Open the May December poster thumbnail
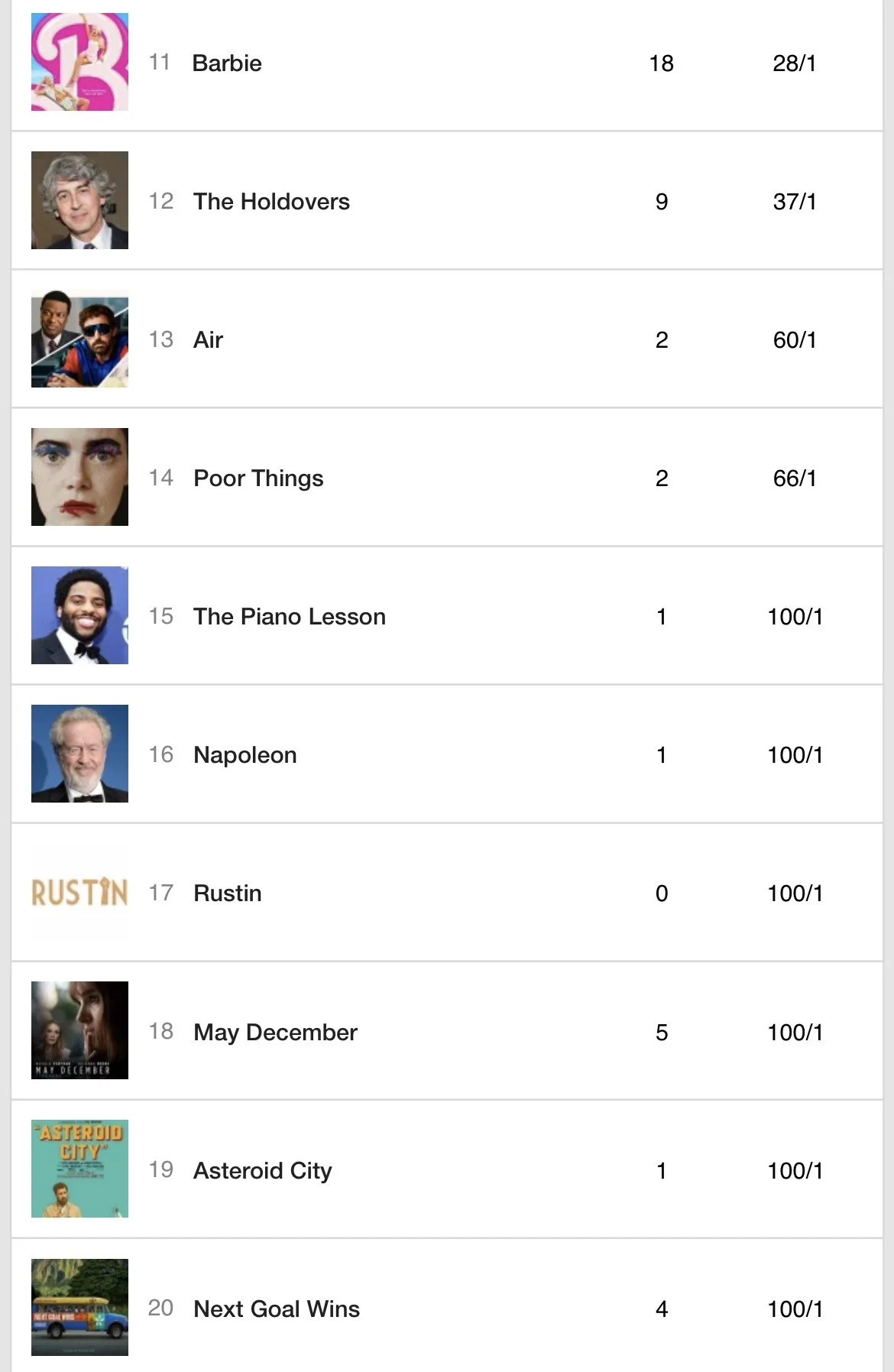This screenshot has height=1372, width=894. (79, 1030)
